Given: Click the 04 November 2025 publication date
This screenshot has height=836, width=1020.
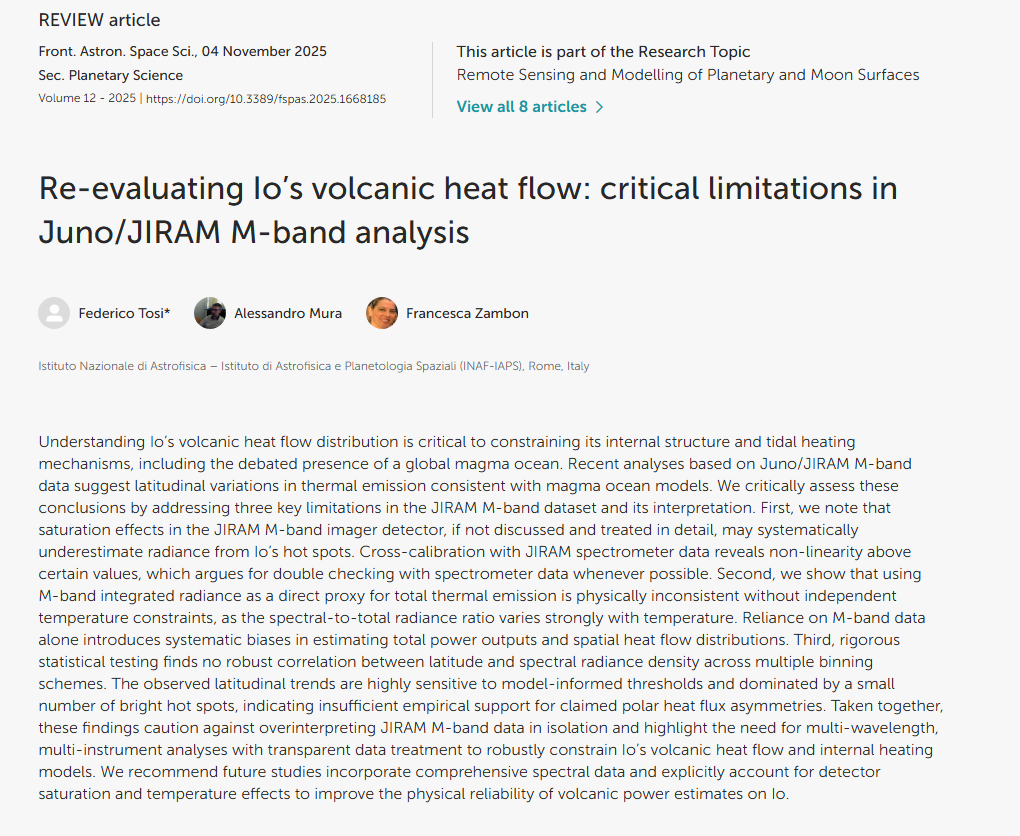Looking at the screenshot, I should point(273,51).
